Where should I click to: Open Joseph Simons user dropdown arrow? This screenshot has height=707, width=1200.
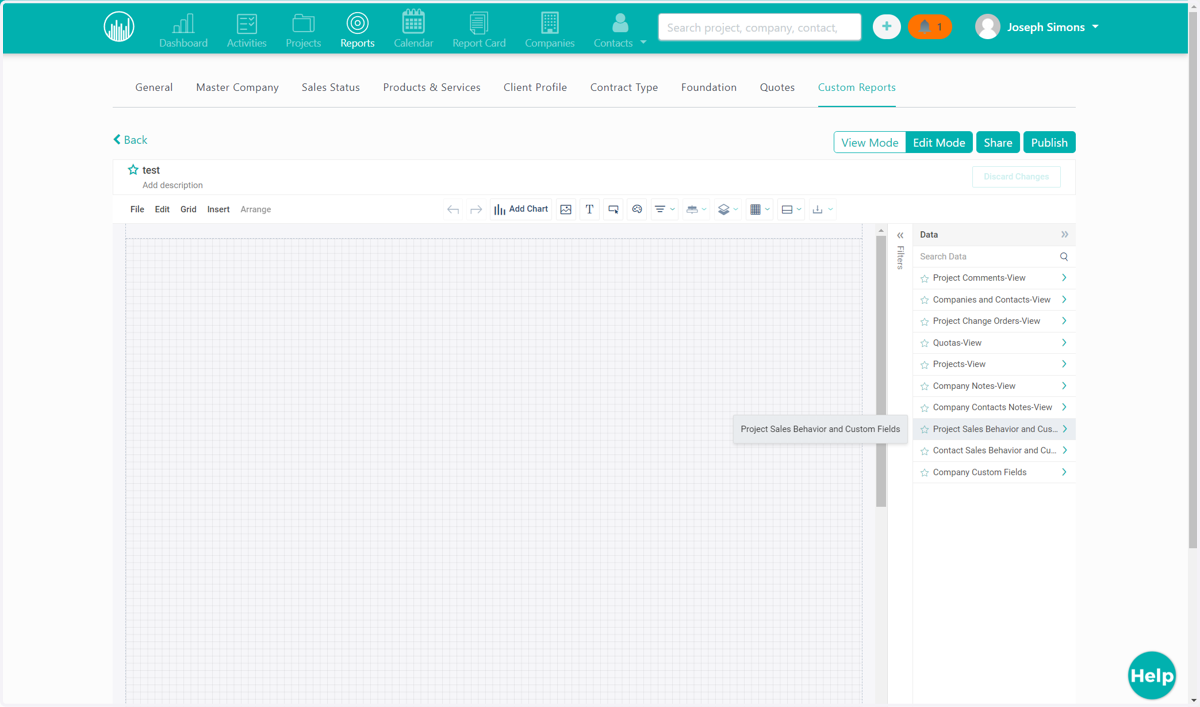pos(1095,27)
